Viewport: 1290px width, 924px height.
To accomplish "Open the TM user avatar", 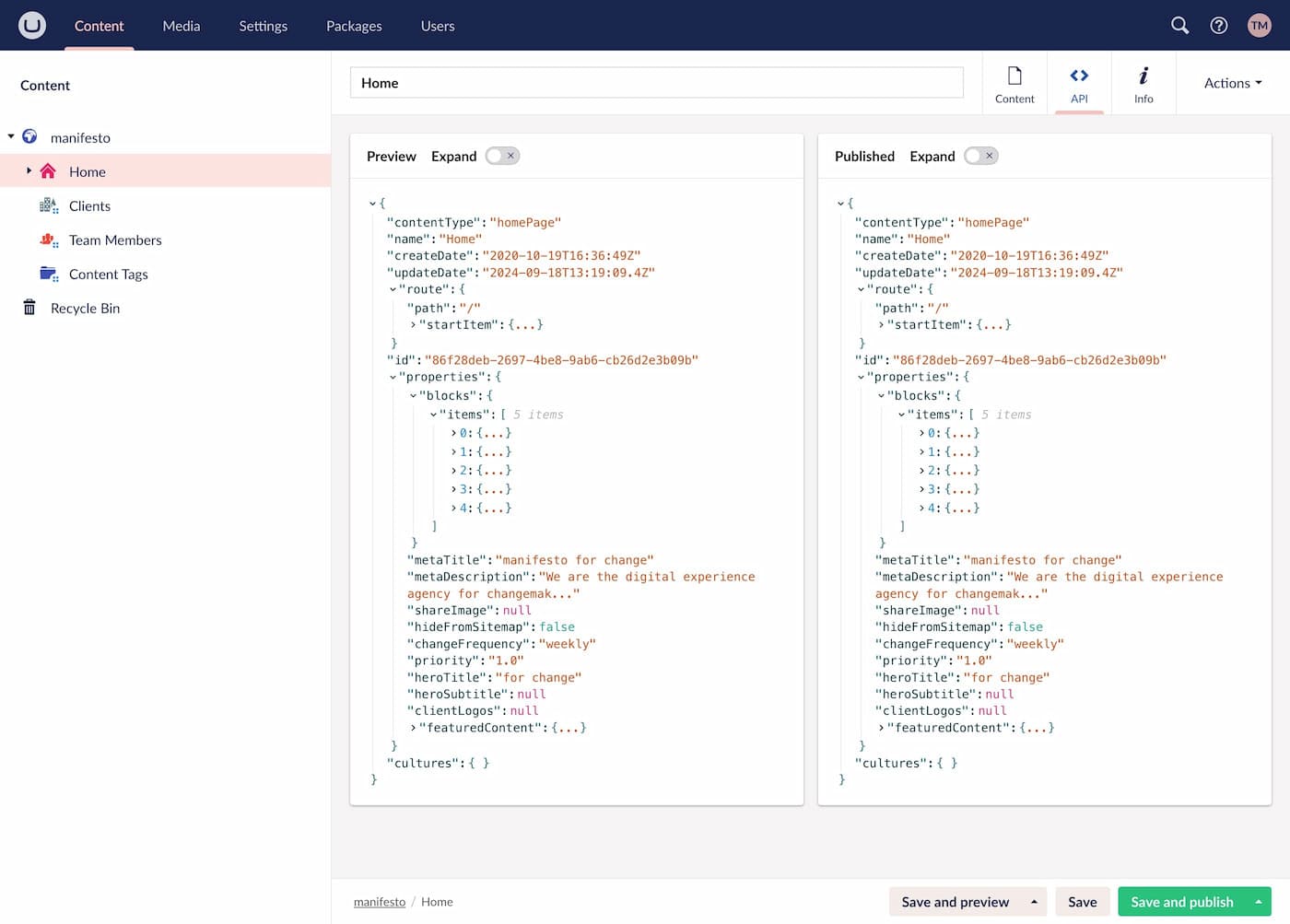I will click(x=1260, y=26).
